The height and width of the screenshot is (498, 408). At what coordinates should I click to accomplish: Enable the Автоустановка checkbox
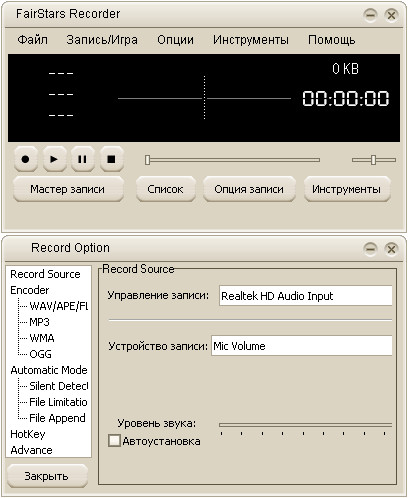click(114, 441)
